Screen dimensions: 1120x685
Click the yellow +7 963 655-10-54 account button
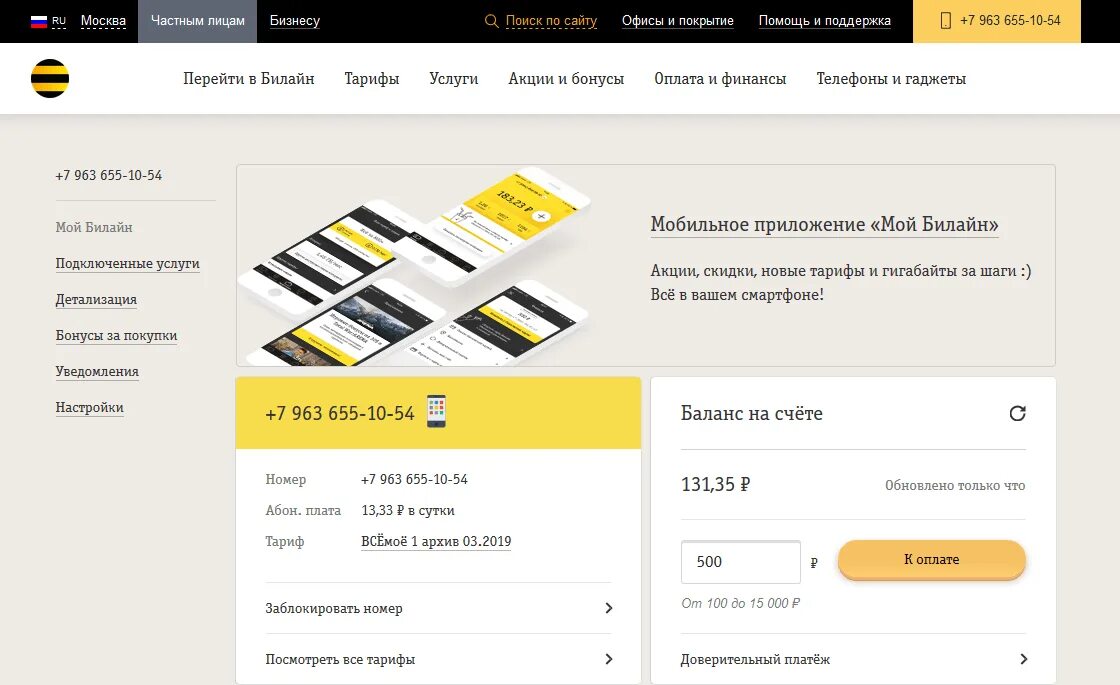pyautogui.click(x=996, y=21)
